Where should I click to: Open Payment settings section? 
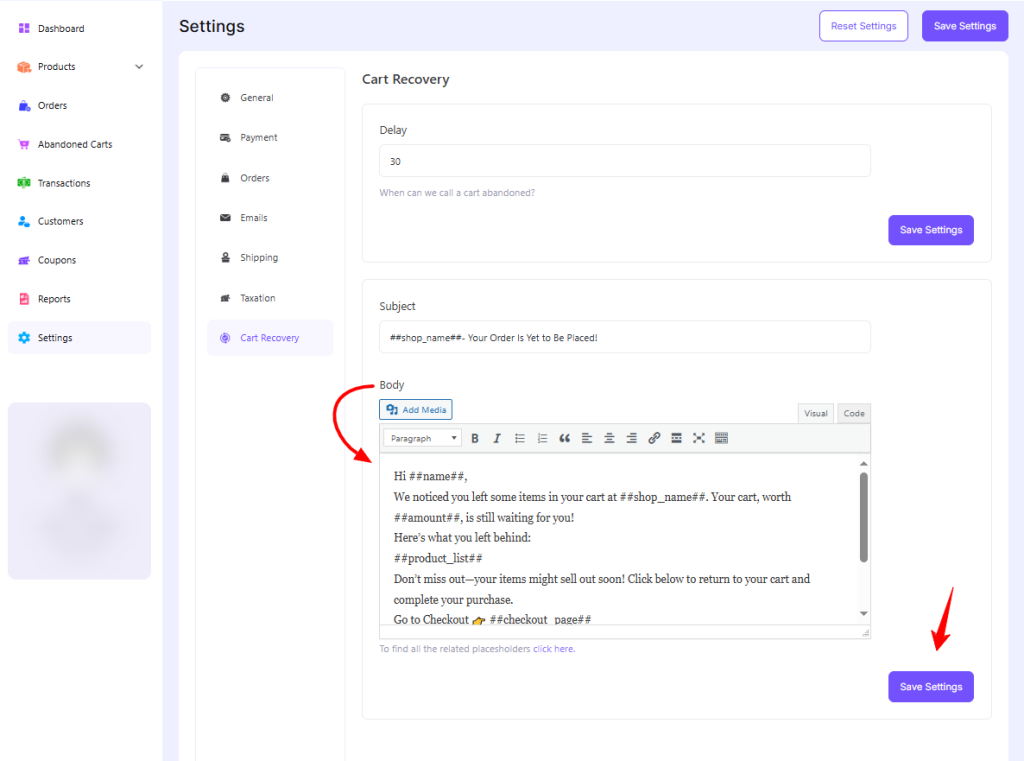(x=270, y=137)
